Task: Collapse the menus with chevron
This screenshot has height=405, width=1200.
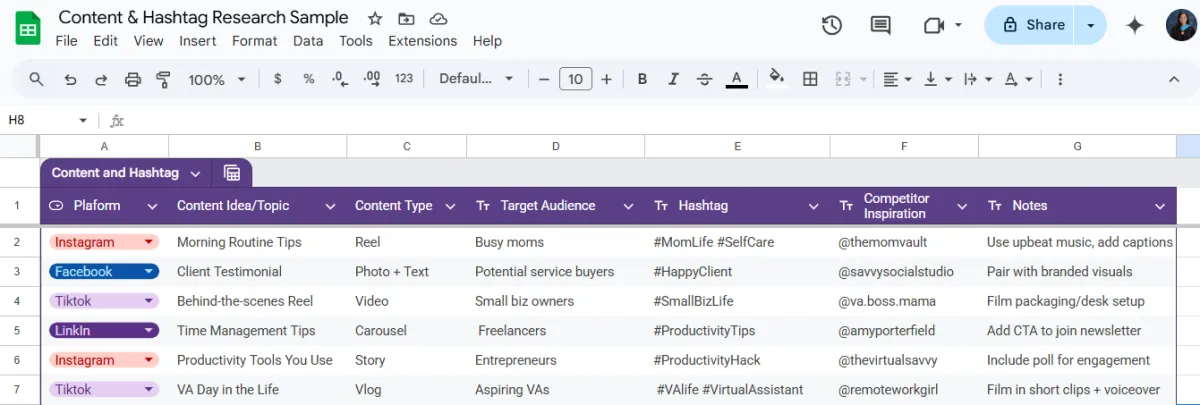Action: (1174, 79)
